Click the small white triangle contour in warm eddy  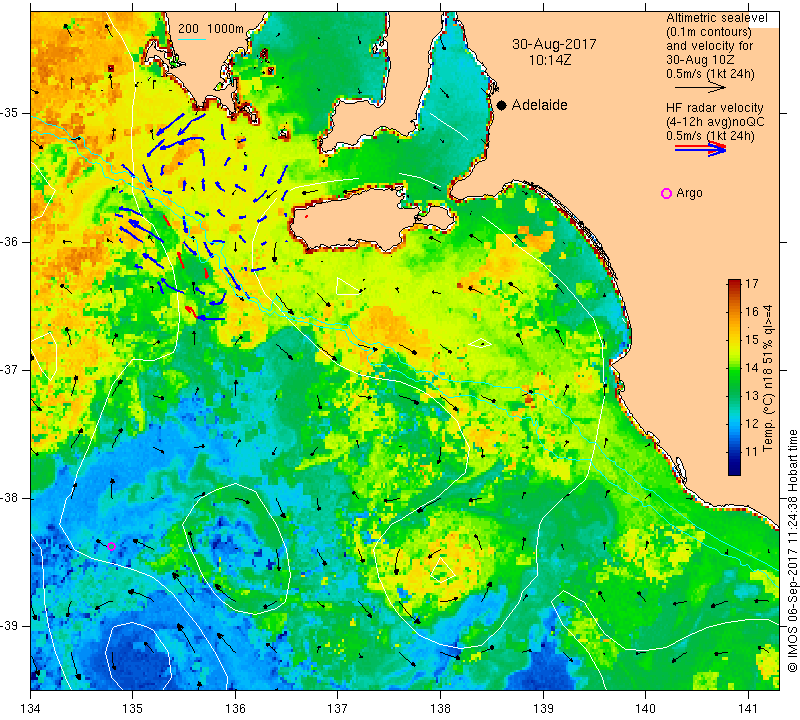coord(442,569)
